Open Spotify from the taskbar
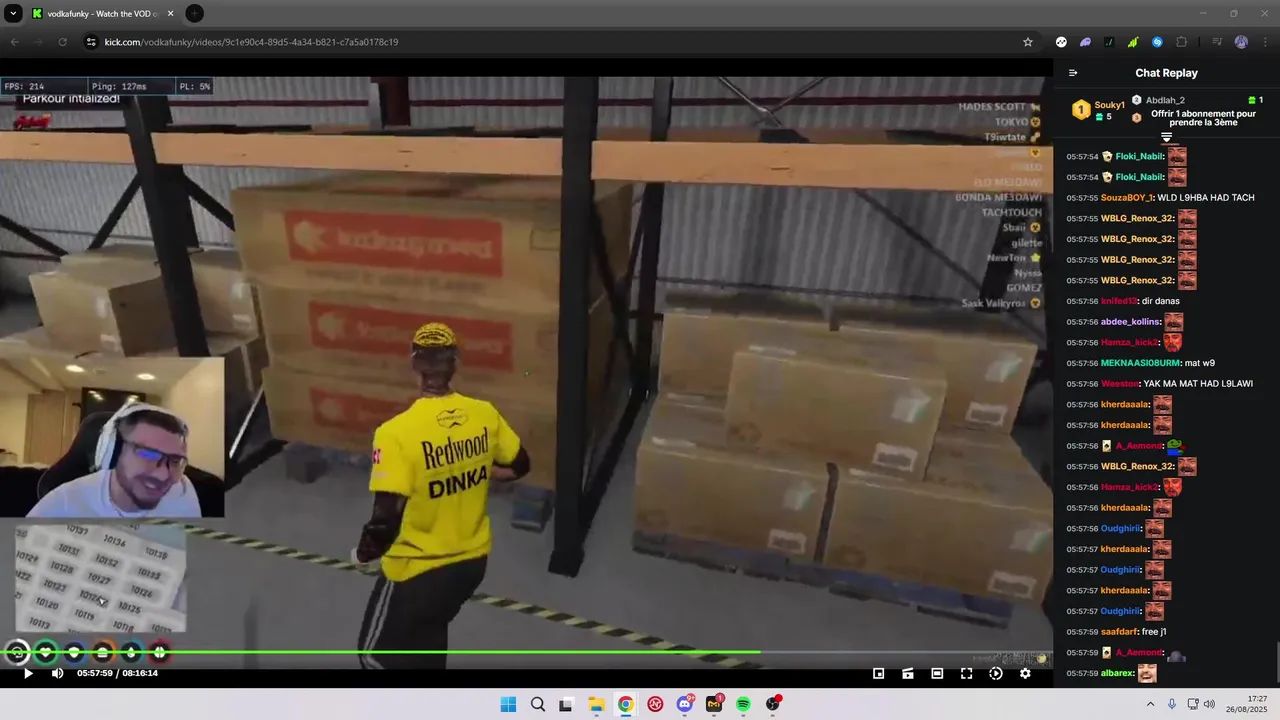 pos(743,704)
